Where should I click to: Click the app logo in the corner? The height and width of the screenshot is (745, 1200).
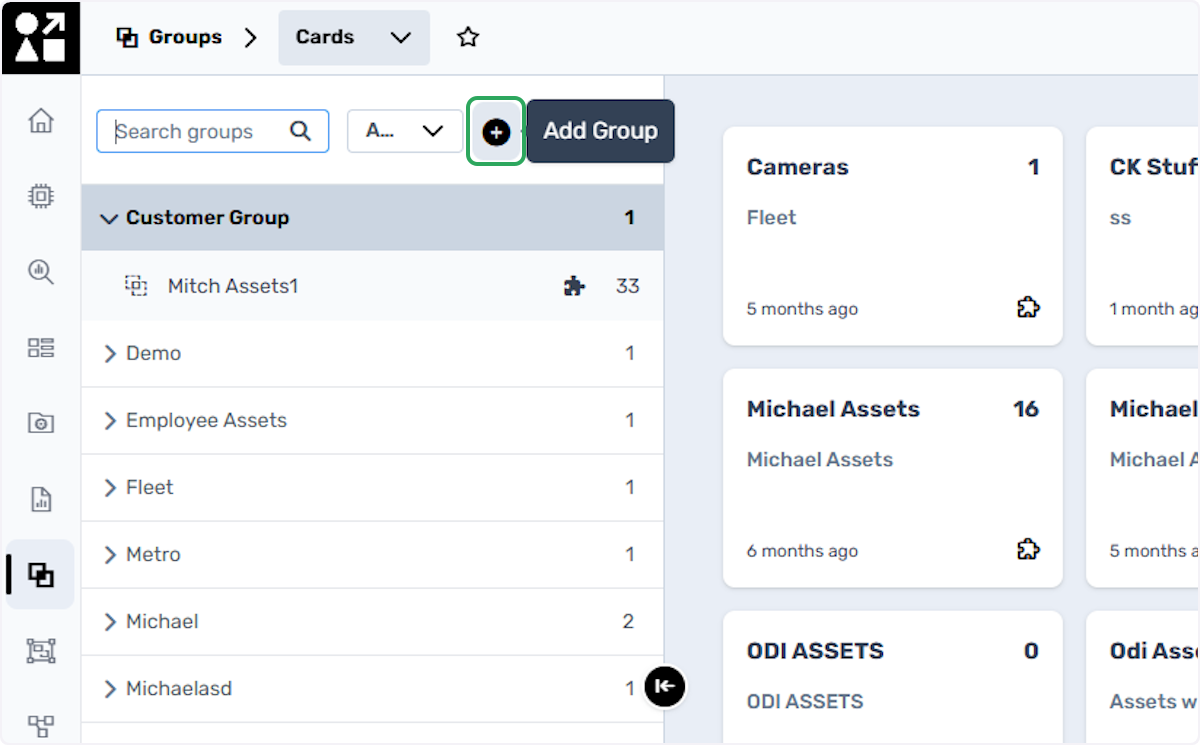(x=41, y=37)
